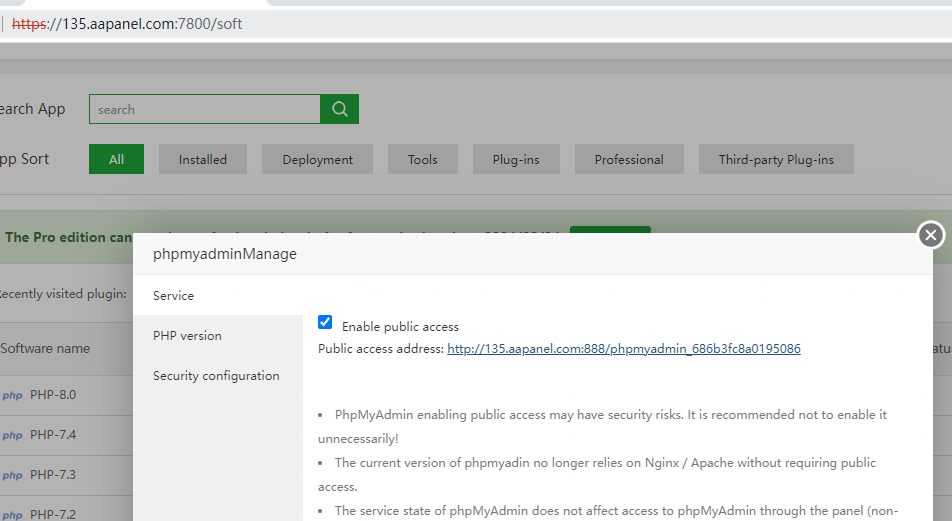Open the phpmyadmin public access address link
This screenshot has width=952, height=521.
[623, 349]
